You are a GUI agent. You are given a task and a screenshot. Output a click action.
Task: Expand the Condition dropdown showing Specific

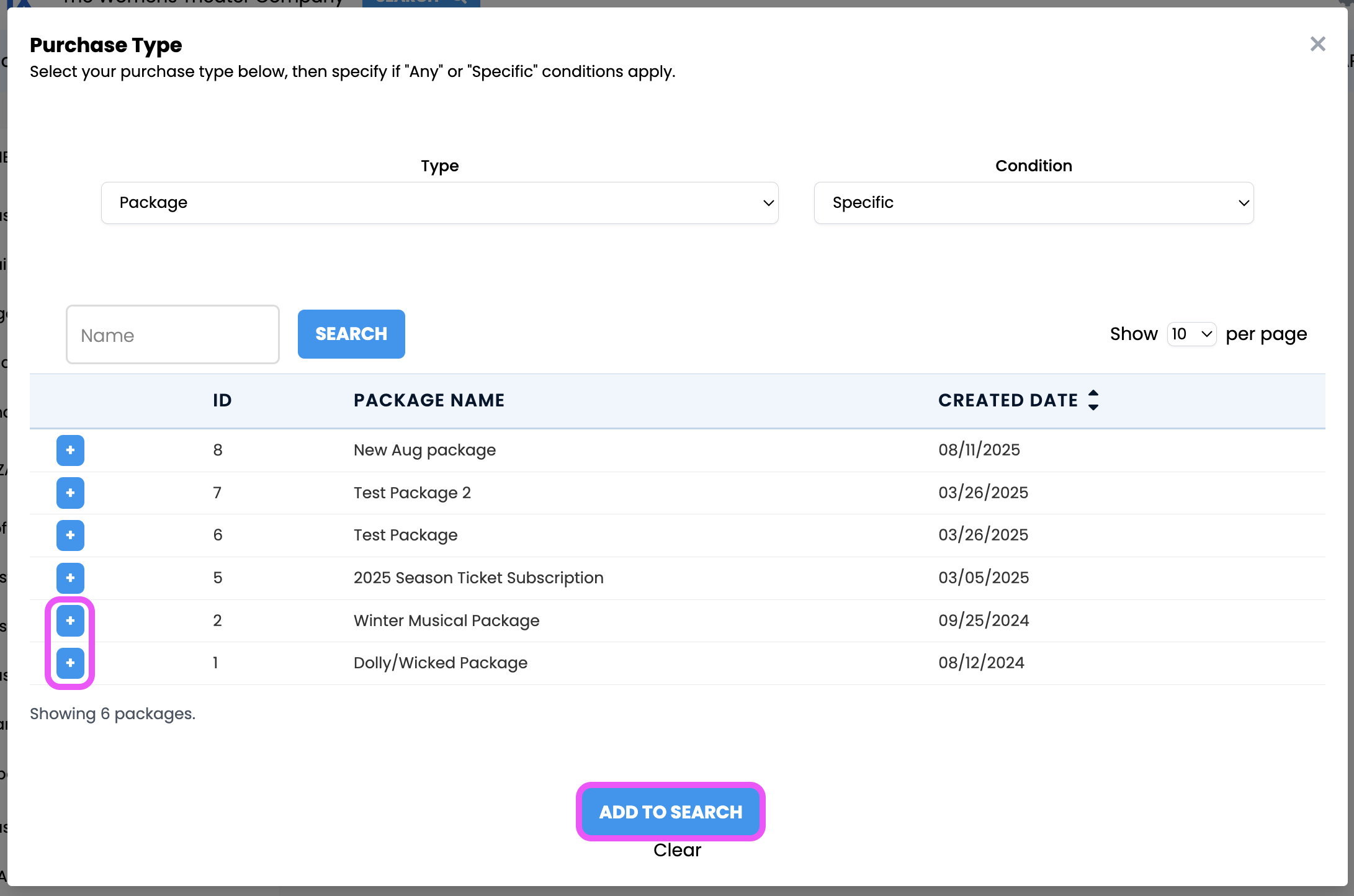[1033, 203]
